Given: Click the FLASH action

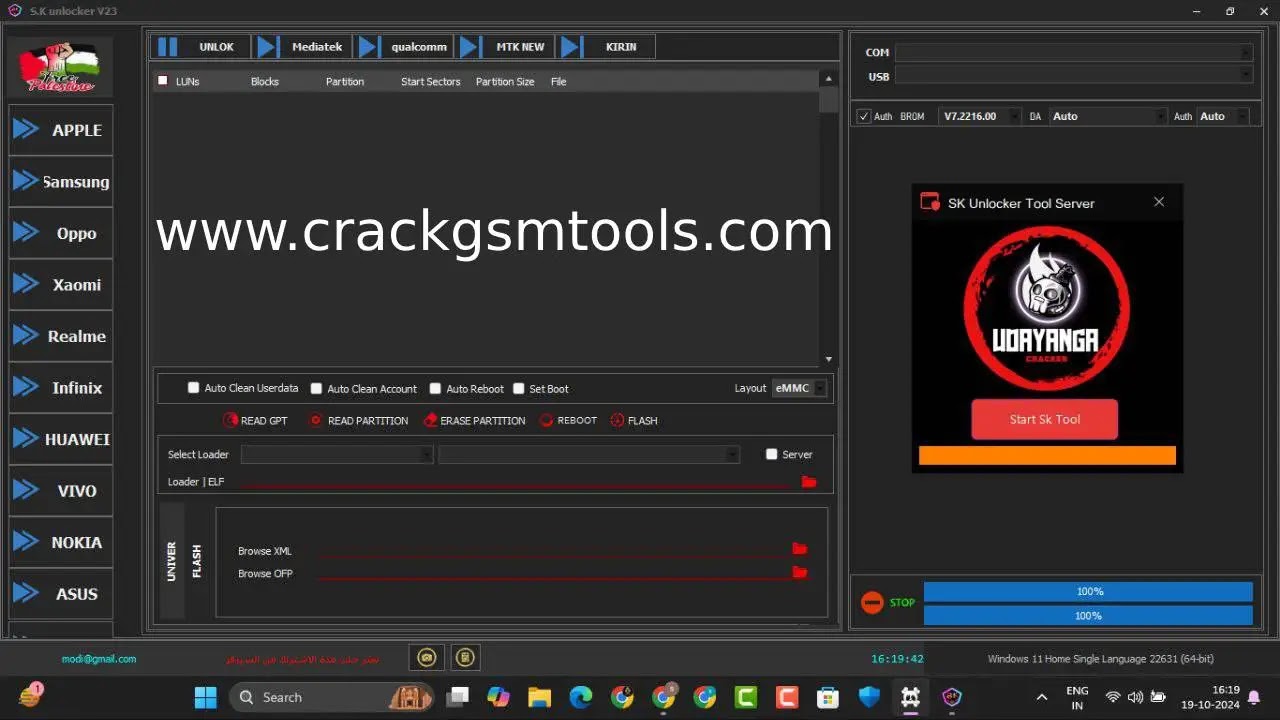Looking at the screenshot, I should [x=634, y=421].
